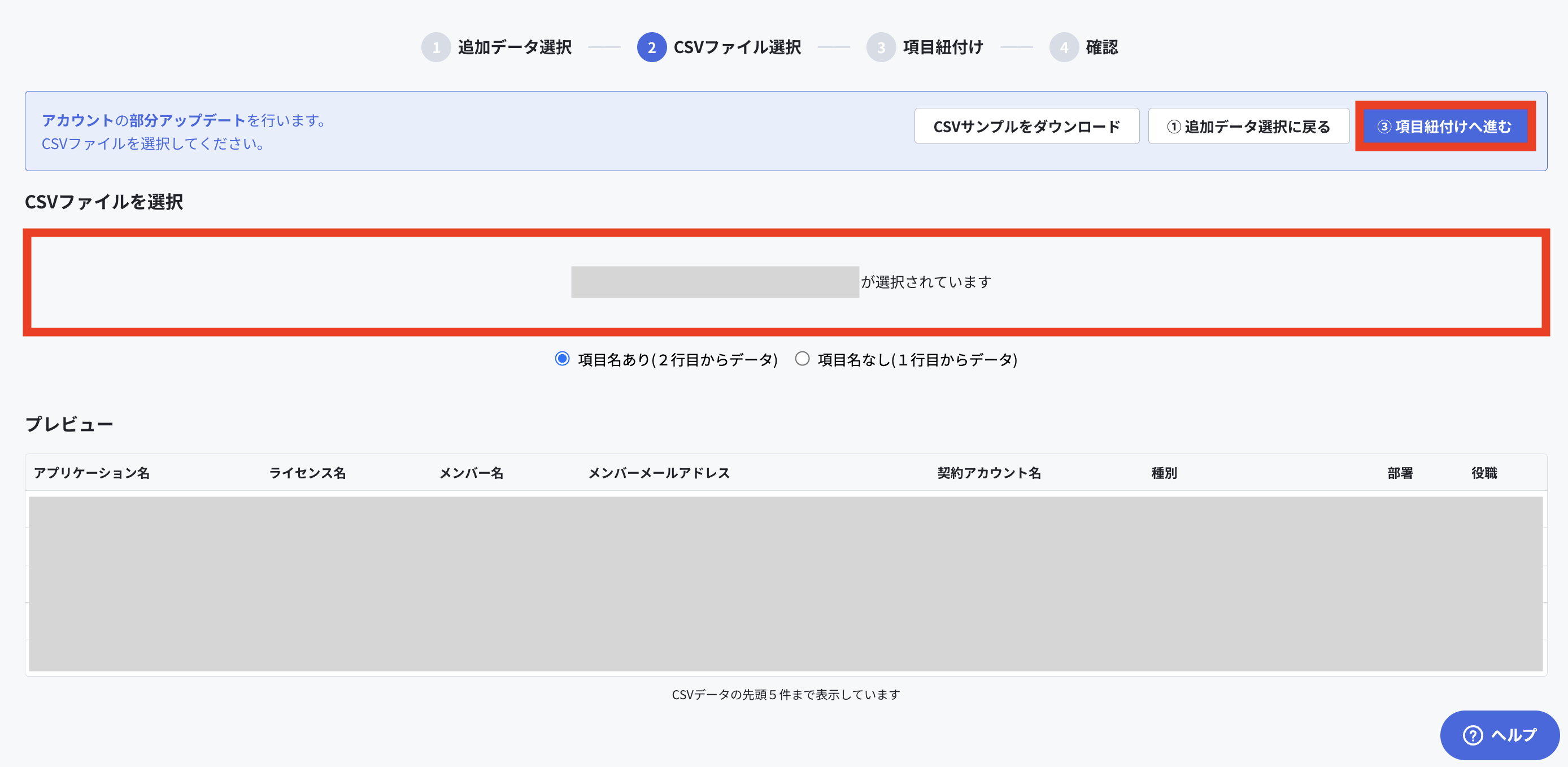1568x767 pixels.
Task: Click アプリケーション名 column header
Action: 92,473
